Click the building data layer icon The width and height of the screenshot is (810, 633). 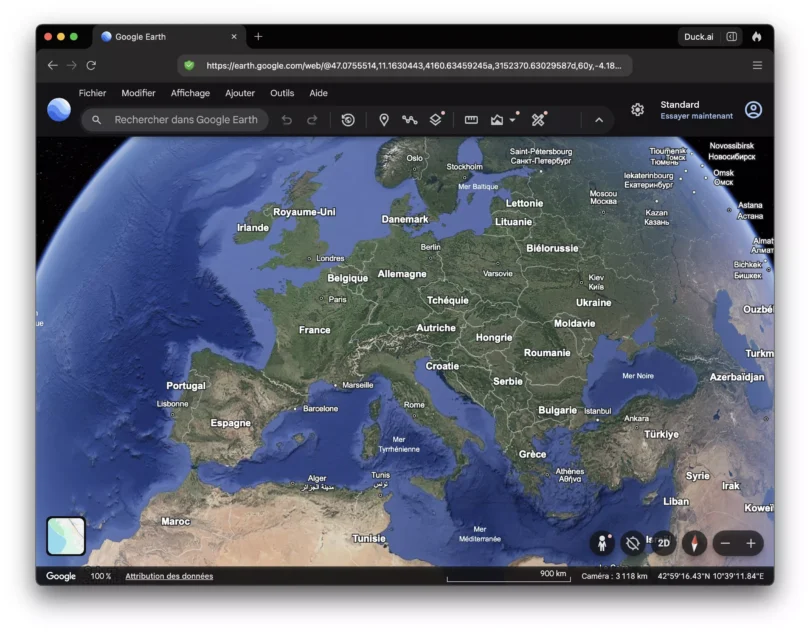(496, 120)
